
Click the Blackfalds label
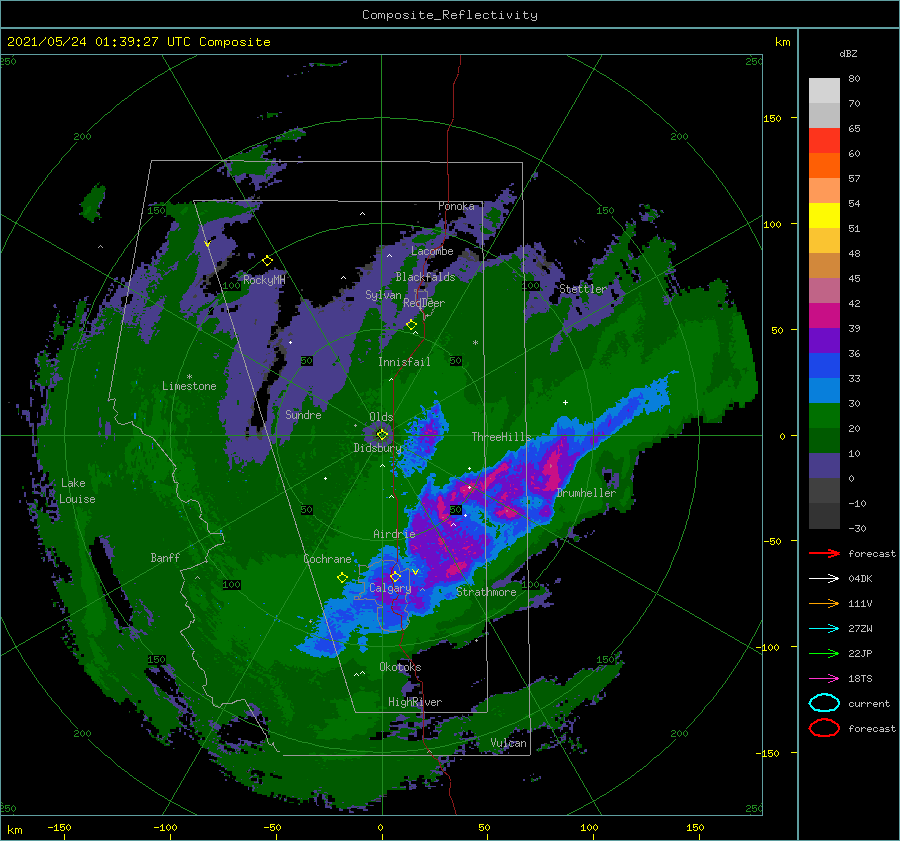(425, 277)
